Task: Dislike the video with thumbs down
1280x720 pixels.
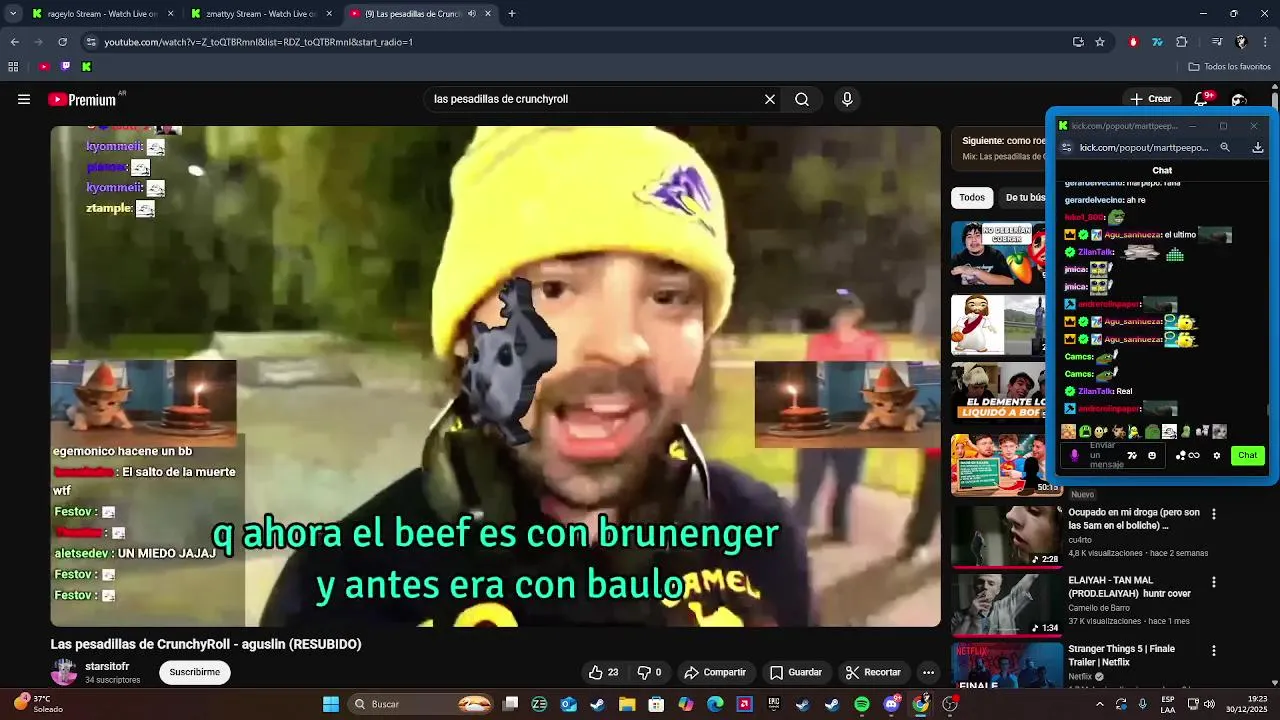Action: coord(650,672)
